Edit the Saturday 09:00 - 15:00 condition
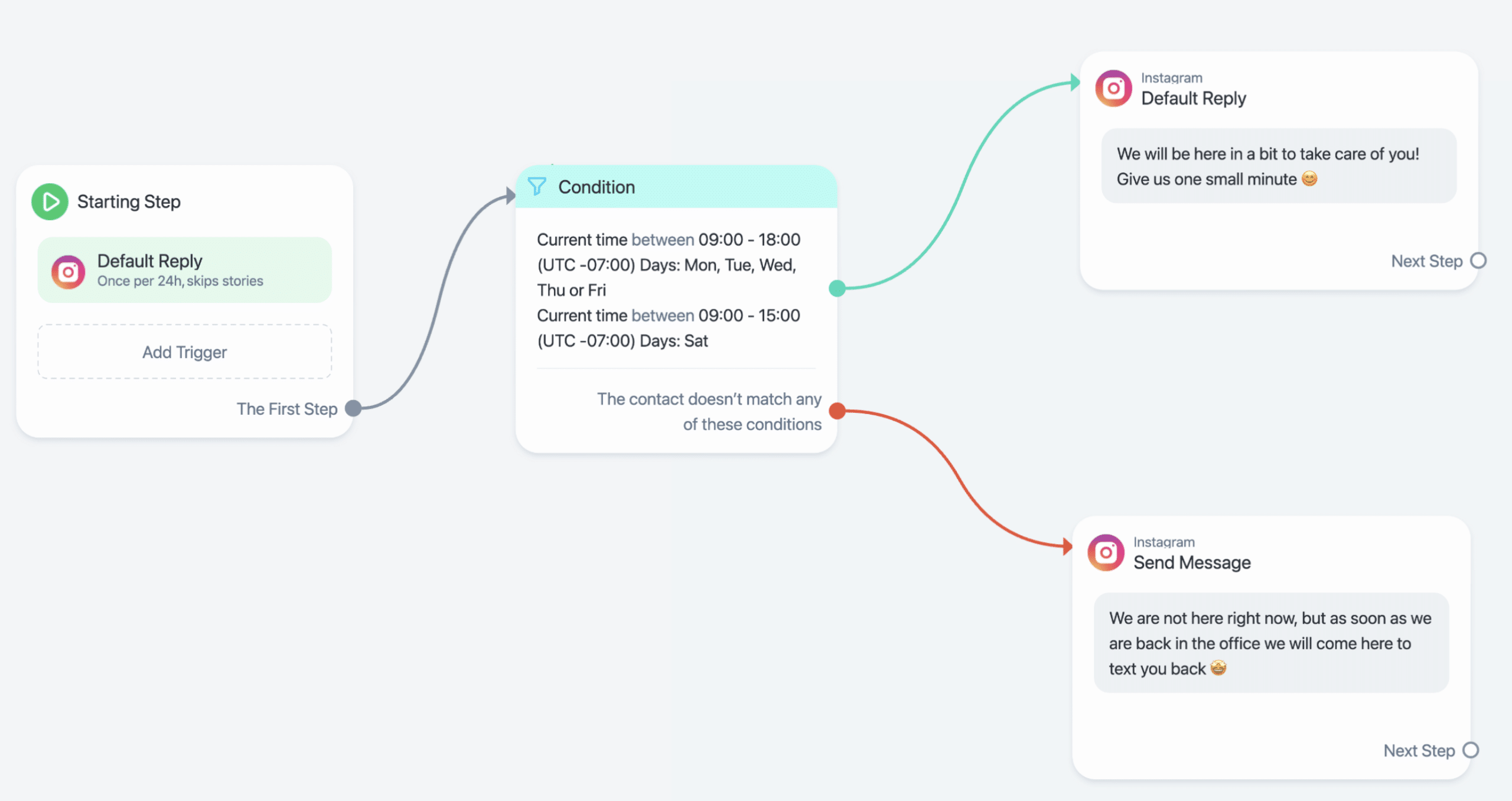This screenshot has height=801, width=1512. click(669, 328)
